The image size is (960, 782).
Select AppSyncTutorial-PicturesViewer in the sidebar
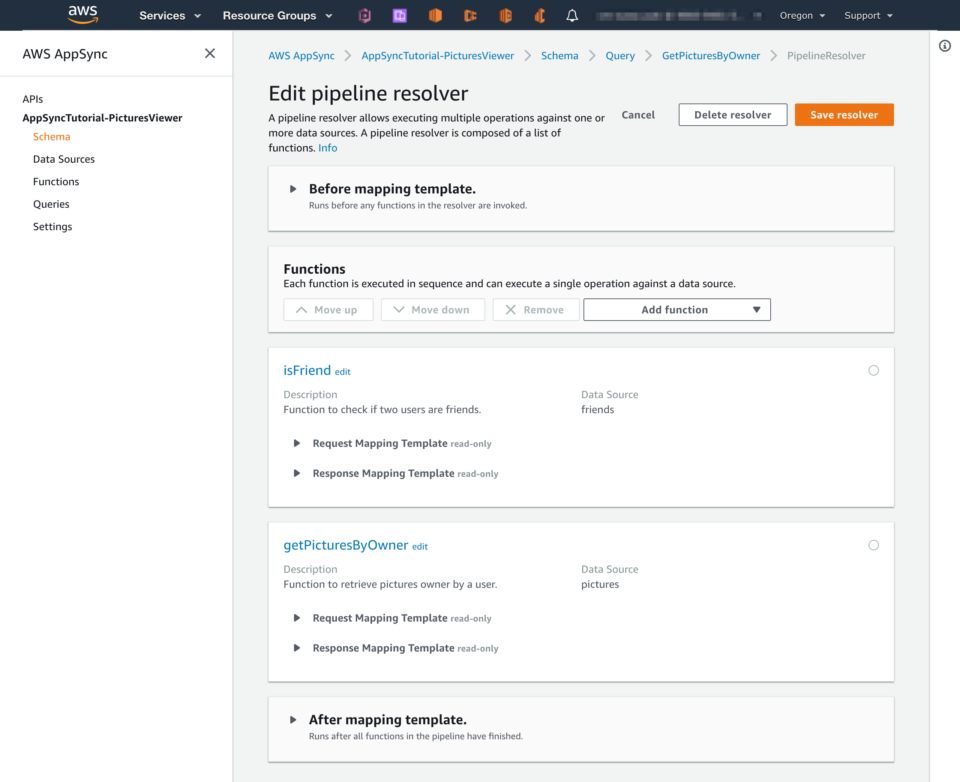coord(102,118)
